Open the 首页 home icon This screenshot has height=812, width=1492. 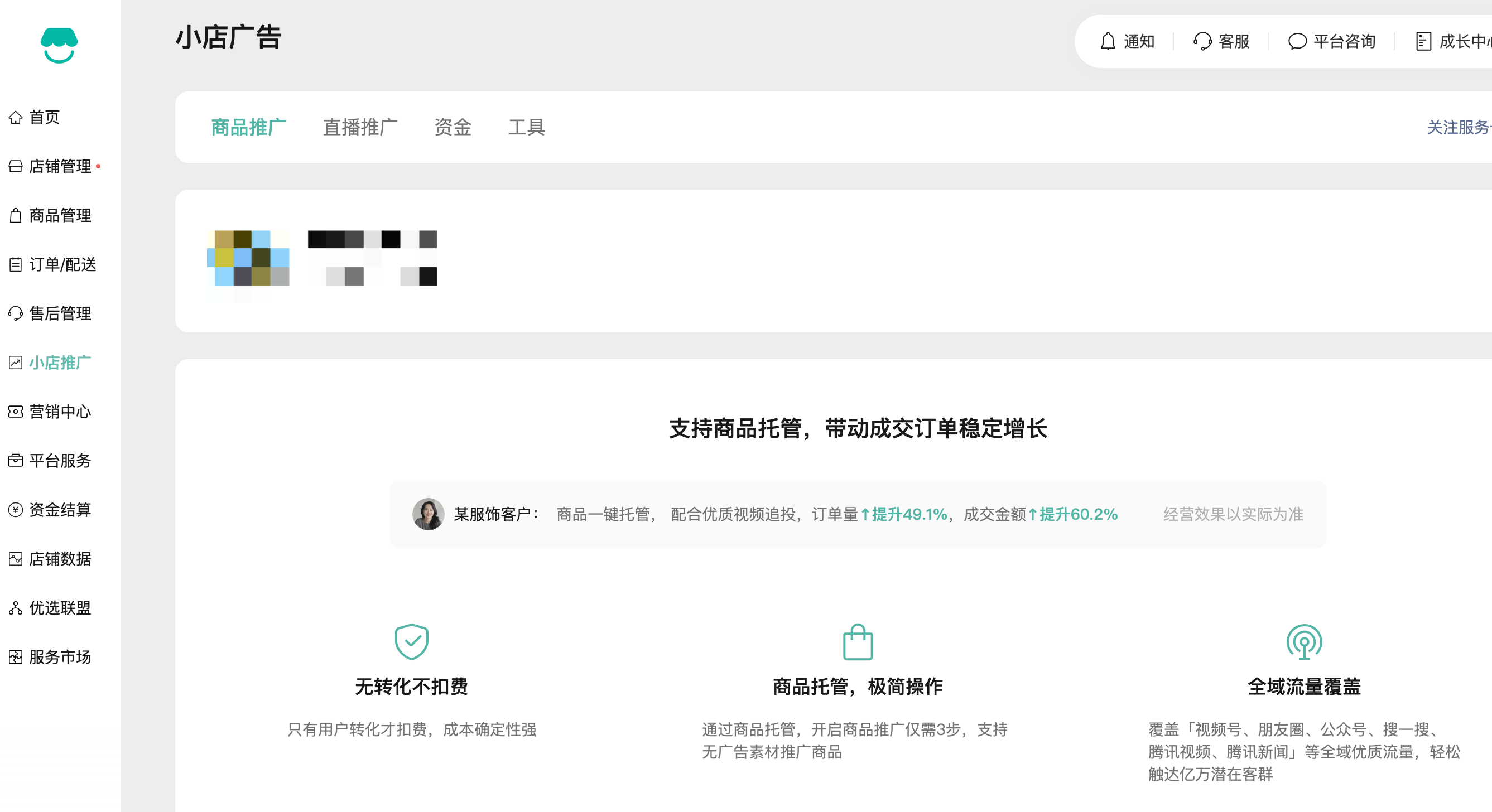16,118
